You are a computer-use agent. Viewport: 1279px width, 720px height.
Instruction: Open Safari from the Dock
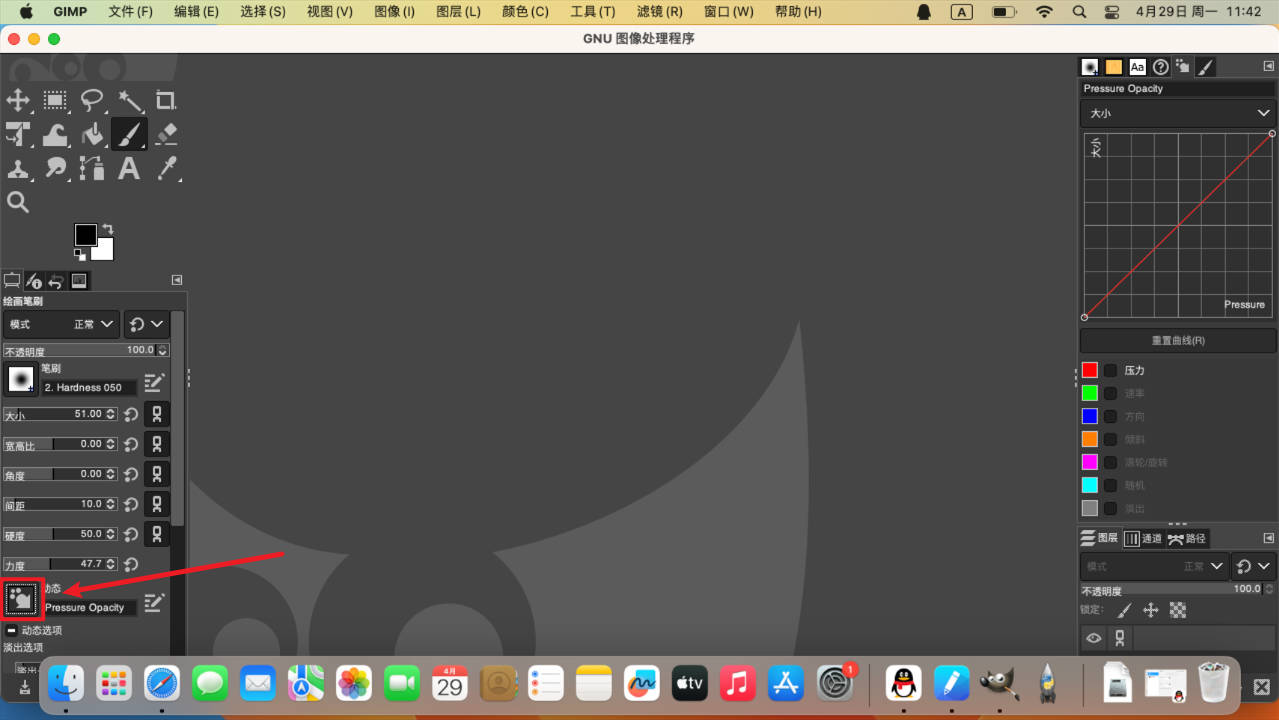pyautogui.click(x=162, y=683)
